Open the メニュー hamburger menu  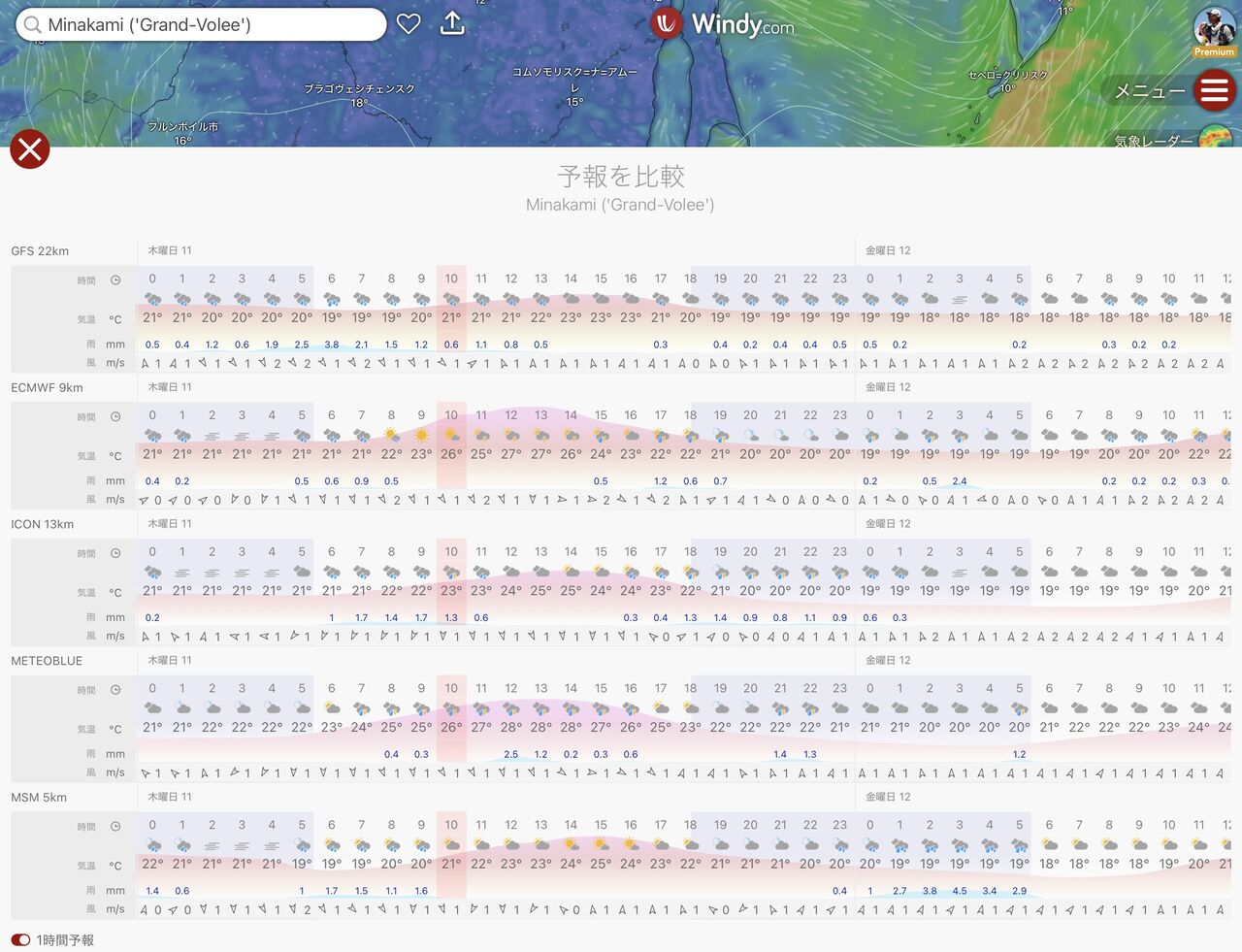tap(1214, 90)
